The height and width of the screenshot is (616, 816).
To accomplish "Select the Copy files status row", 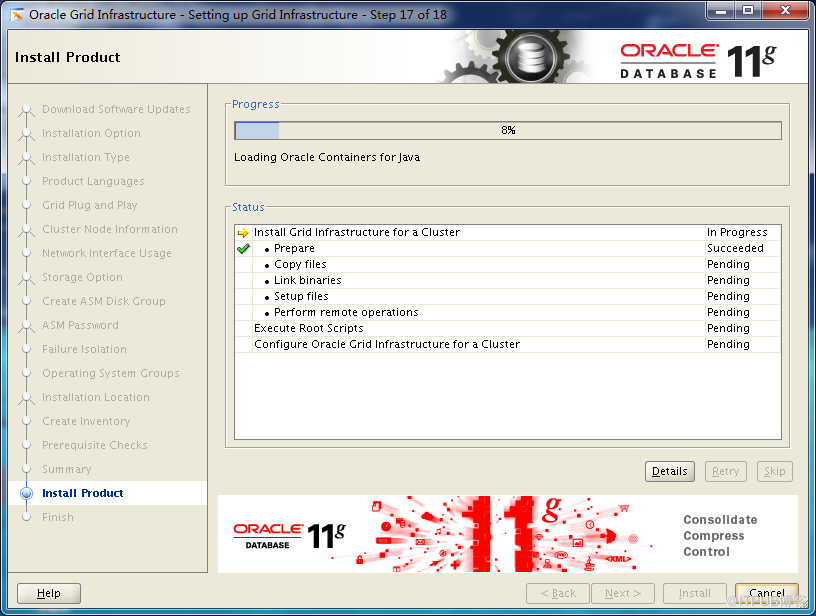I will coord(508,264).
